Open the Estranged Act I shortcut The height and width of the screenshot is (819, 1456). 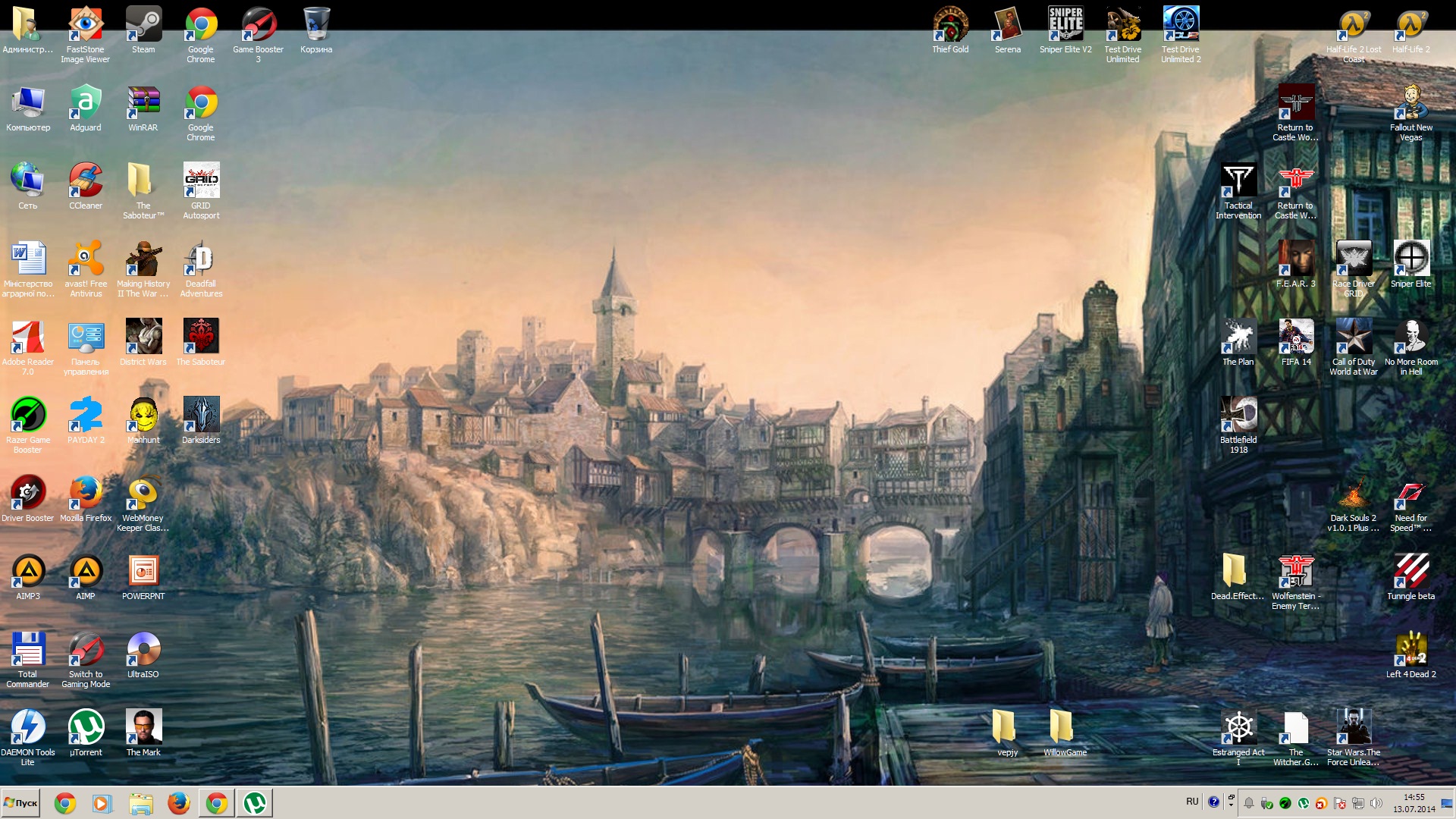click(x=1238, y=737)
